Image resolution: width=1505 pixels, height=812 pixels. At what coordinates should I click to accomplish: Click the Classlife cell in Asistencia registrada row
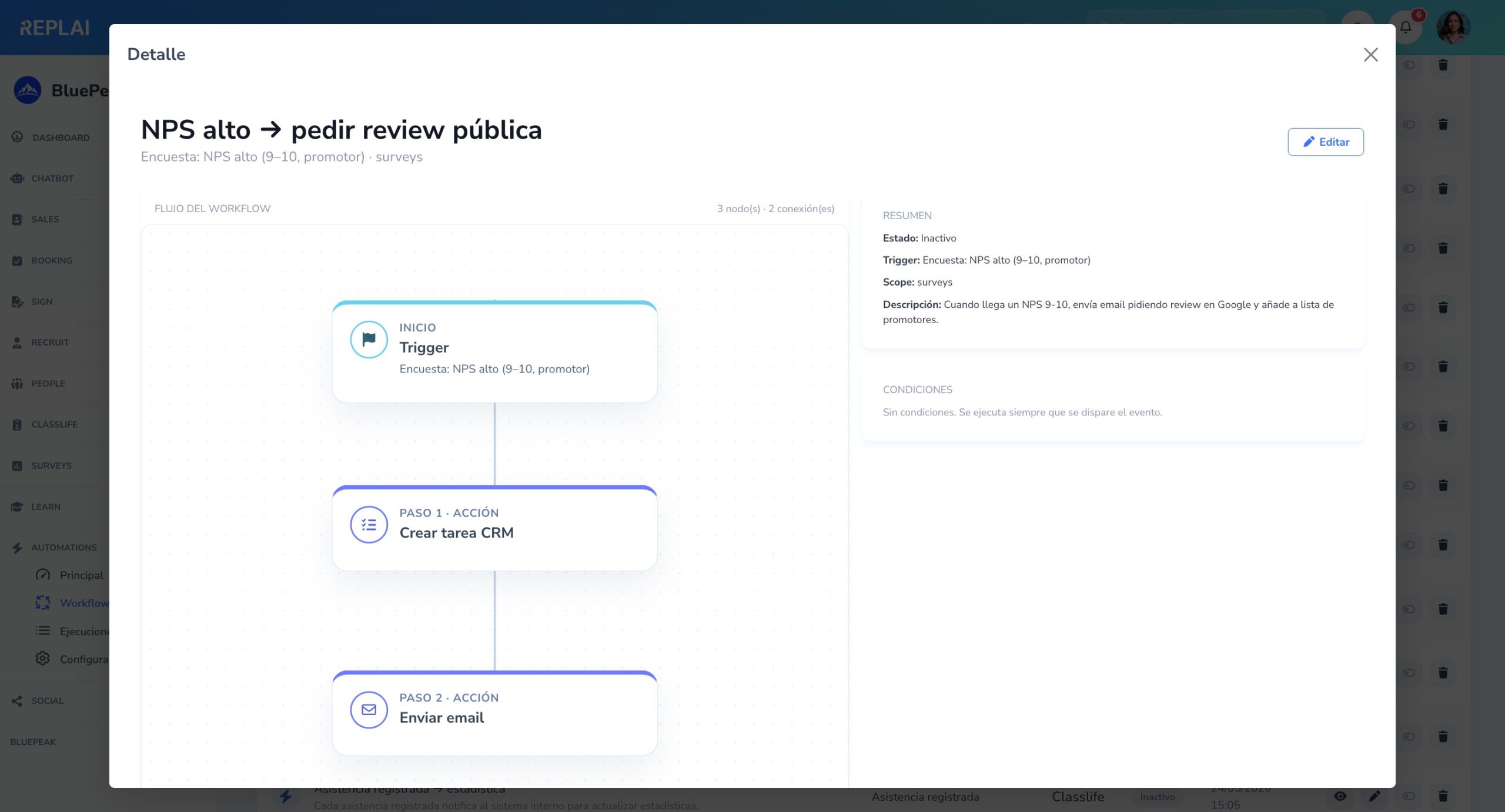(1078, 797)
